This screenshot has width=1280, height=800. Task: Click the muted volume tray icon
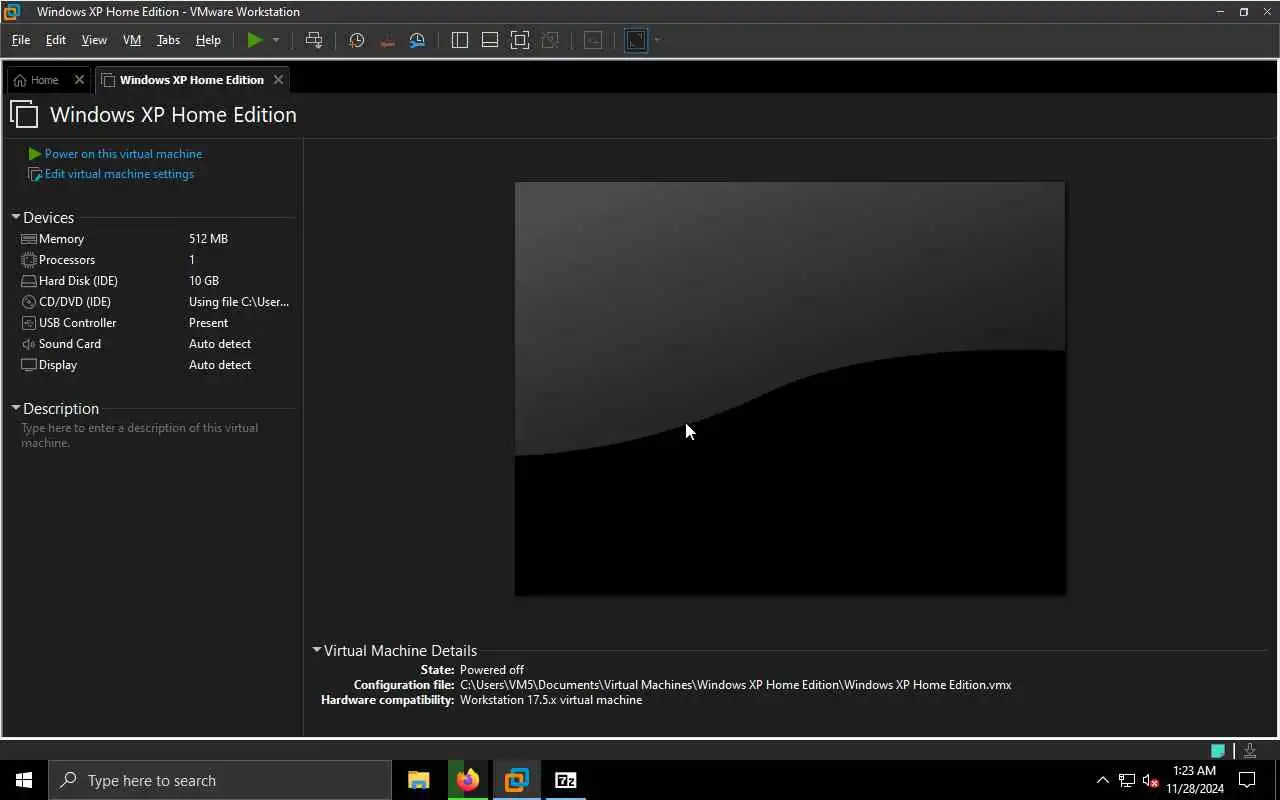1151,780
